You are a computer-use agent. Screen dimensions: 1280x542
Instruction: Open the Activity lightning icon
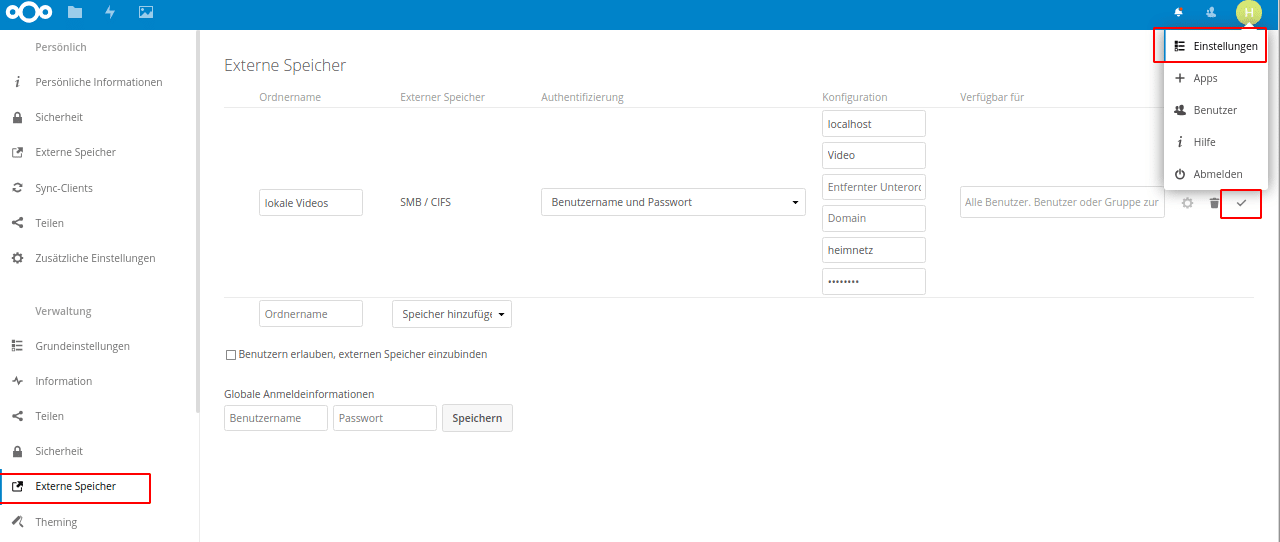coord(110,13)
